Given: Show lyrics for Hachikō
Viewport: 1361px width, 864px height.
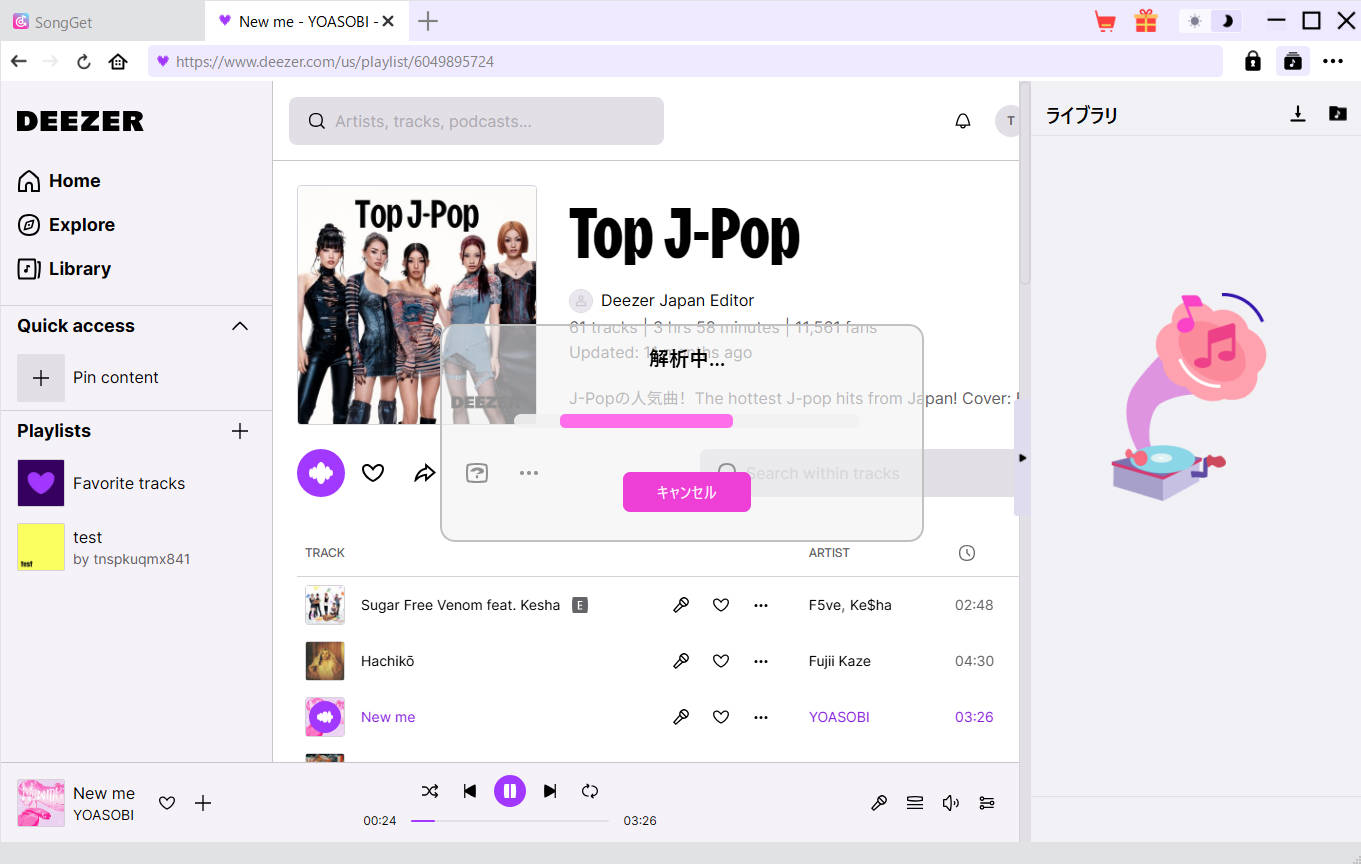Looking at the screenshot, I should click(681, 661).
